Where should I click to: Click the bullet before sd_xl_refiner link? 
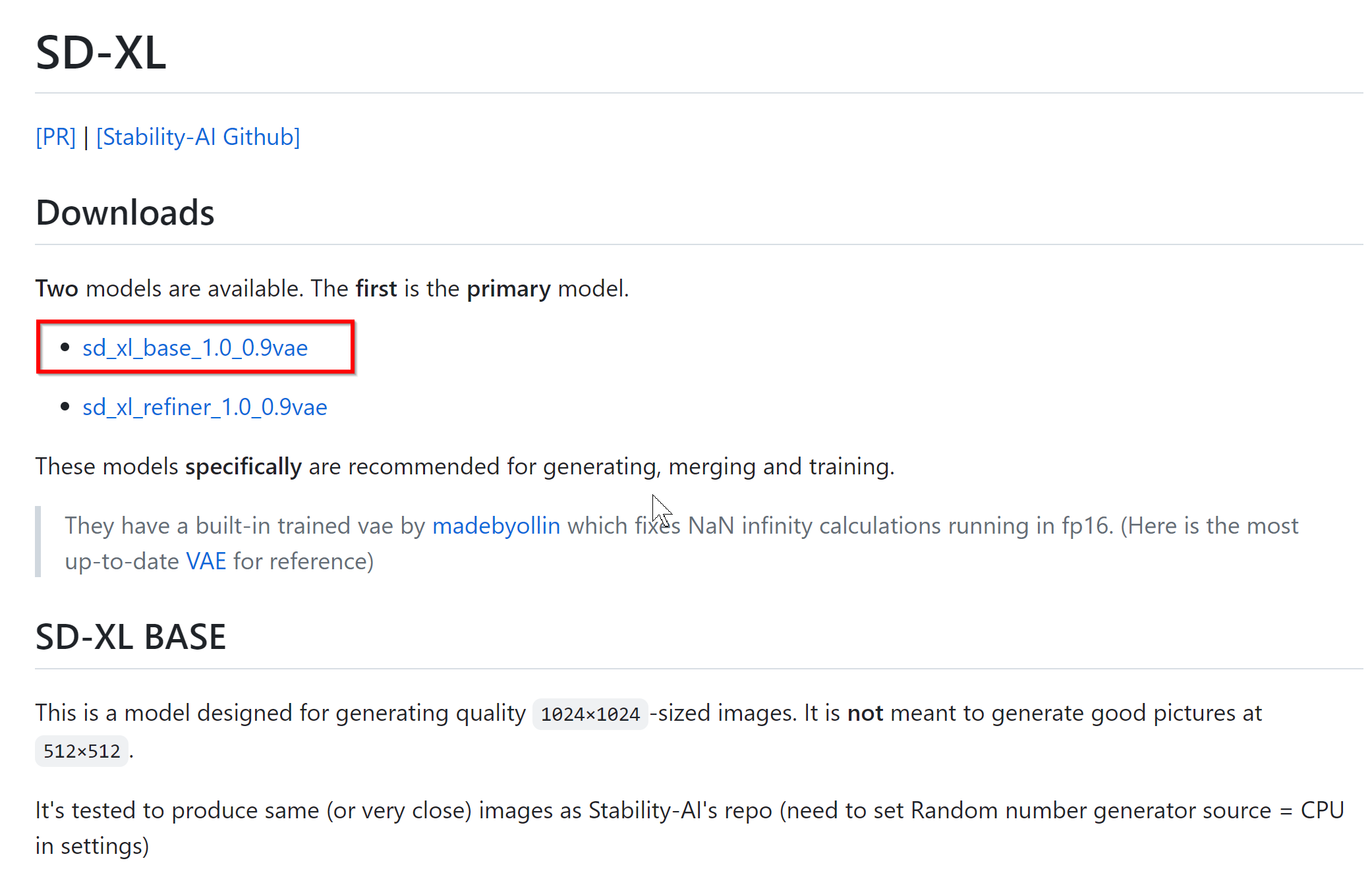pyautogui.click(x=65, y=407)
